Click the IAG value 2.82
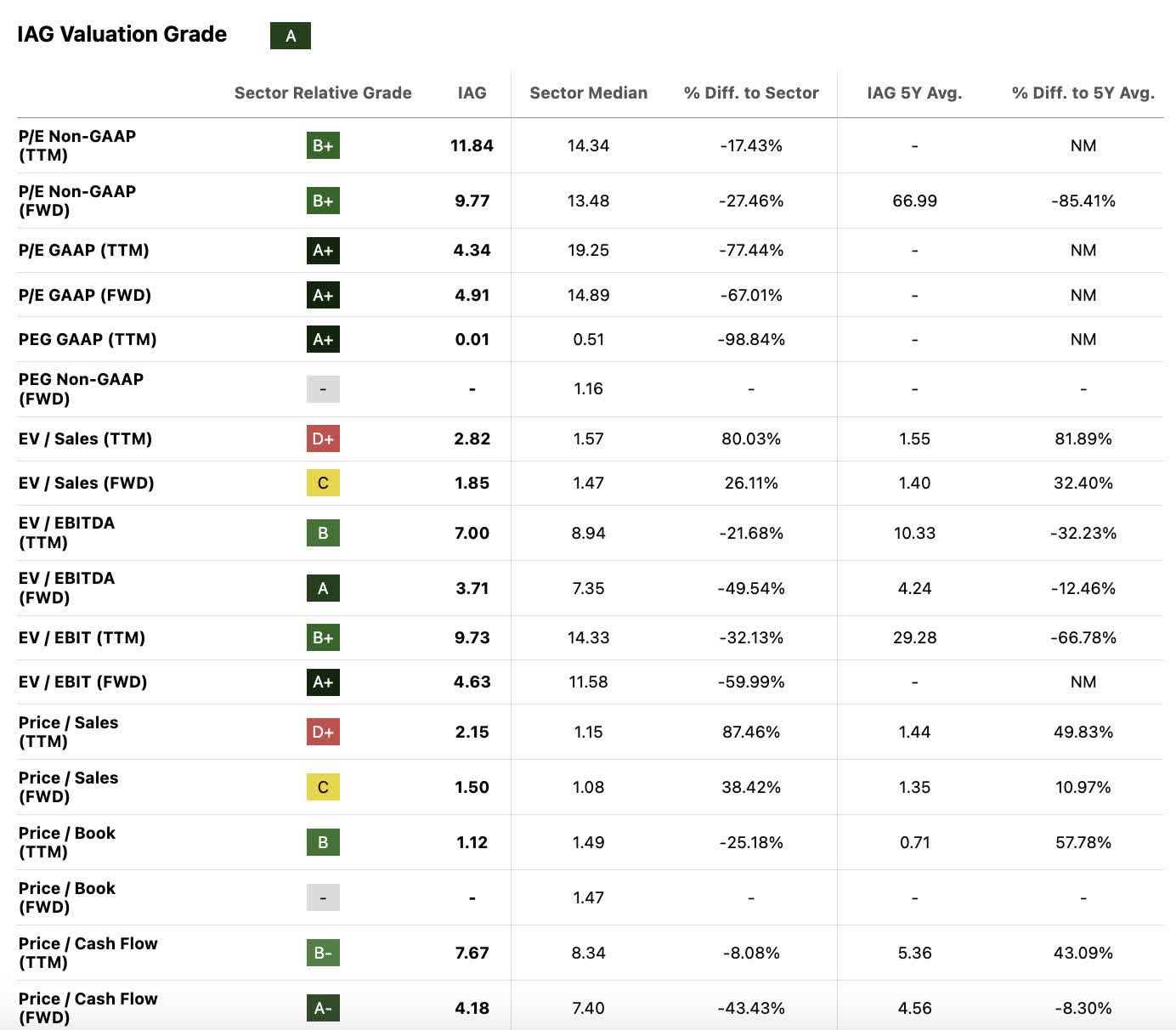The height and width of the screenshot is (1030, 1176). pyautogui.click(x=472, y=439)
